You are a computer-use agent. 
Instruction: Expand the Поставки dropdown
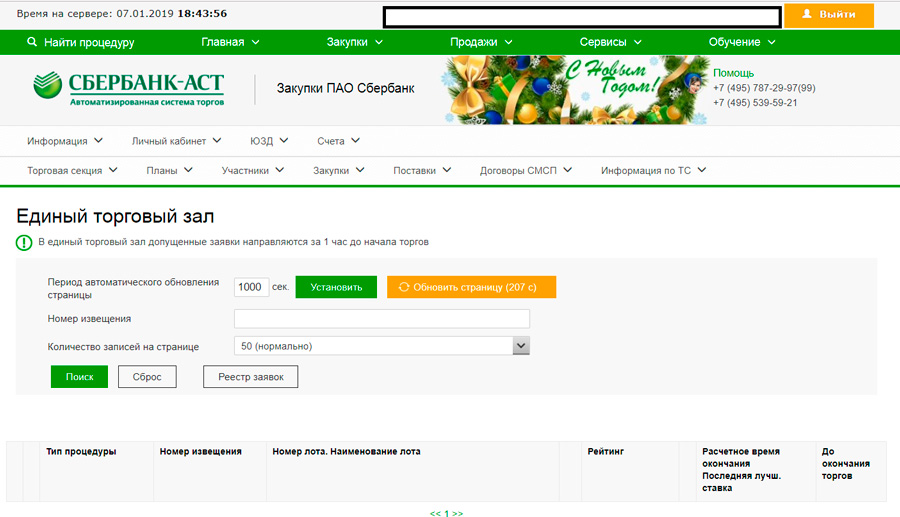click(422, 170)
